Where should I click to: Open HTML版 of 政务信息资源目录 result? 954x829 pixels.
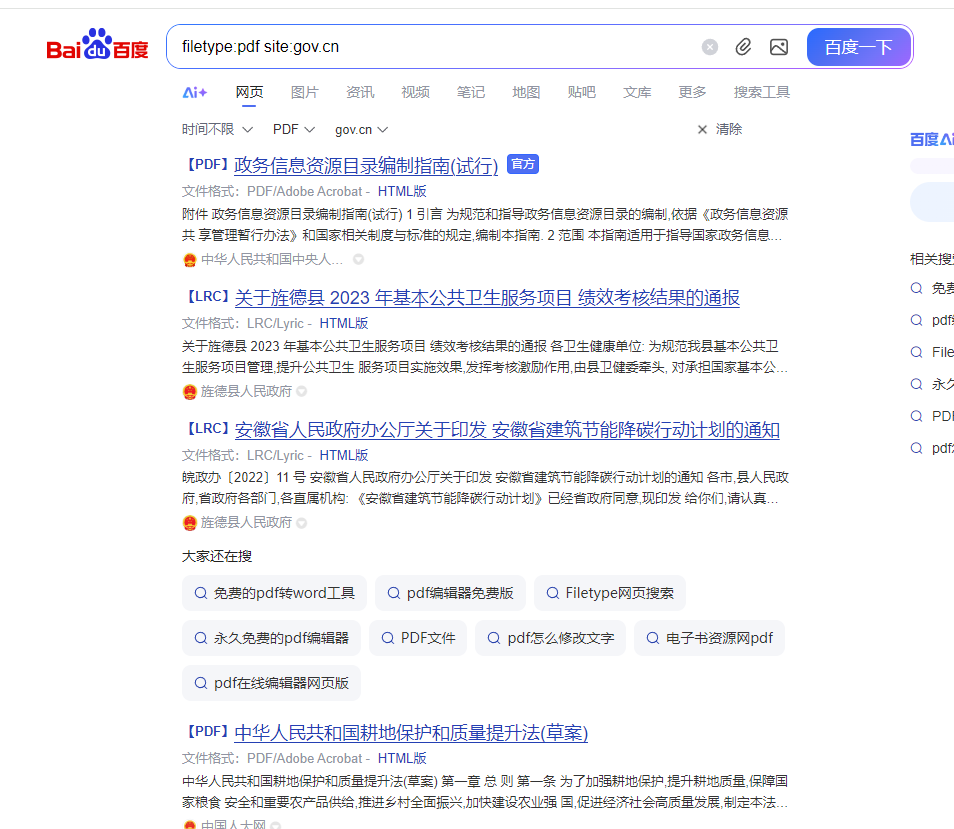point(402,192)
